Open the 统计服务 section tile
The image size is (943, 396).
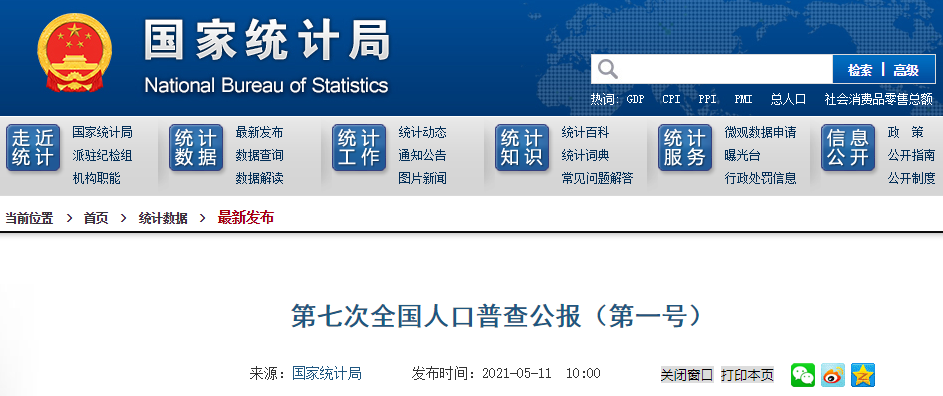685,148
